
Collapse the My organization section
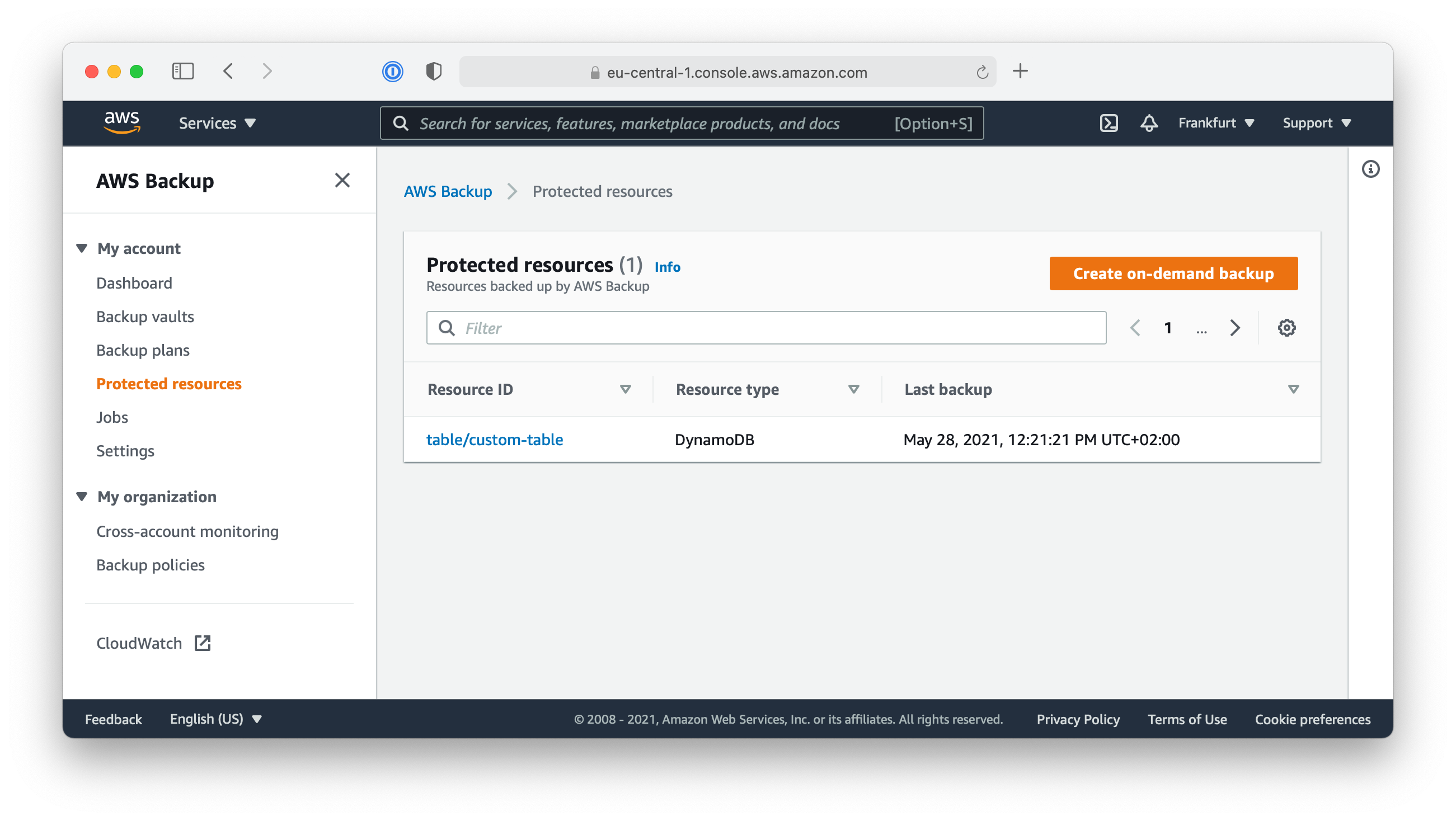click(x=82, y=496)
